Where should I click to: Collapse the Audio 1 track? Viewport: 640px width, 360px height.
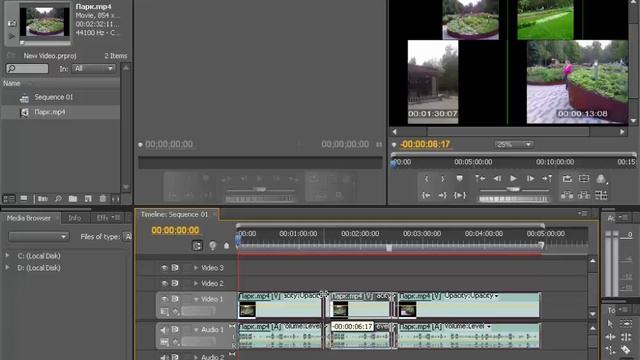coord(196,330)
